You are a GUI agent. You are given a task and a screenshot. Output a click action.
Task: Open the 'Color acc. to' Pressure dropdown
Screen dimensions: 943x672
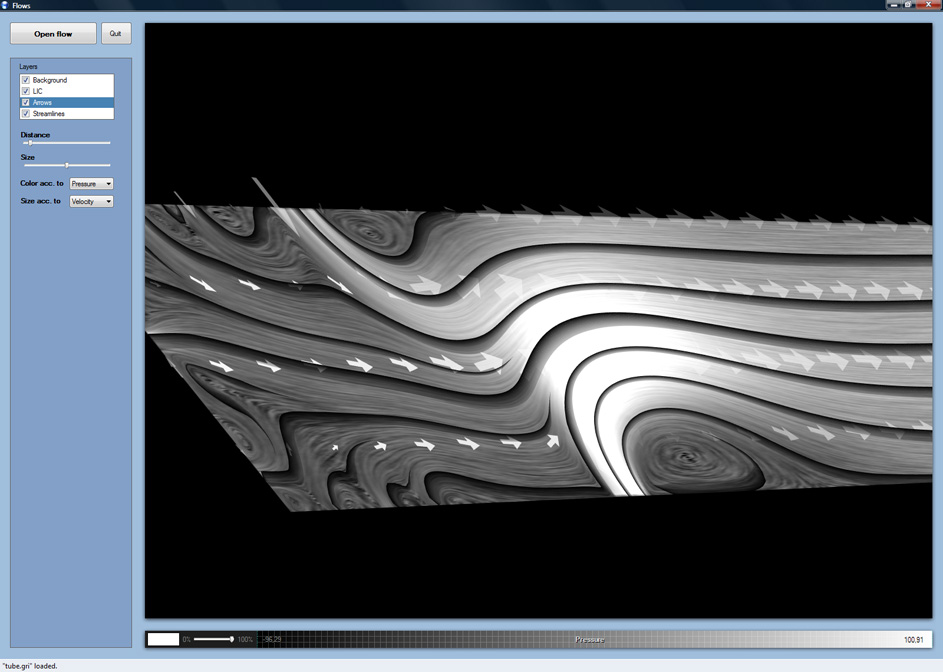[x=91, y=184]
